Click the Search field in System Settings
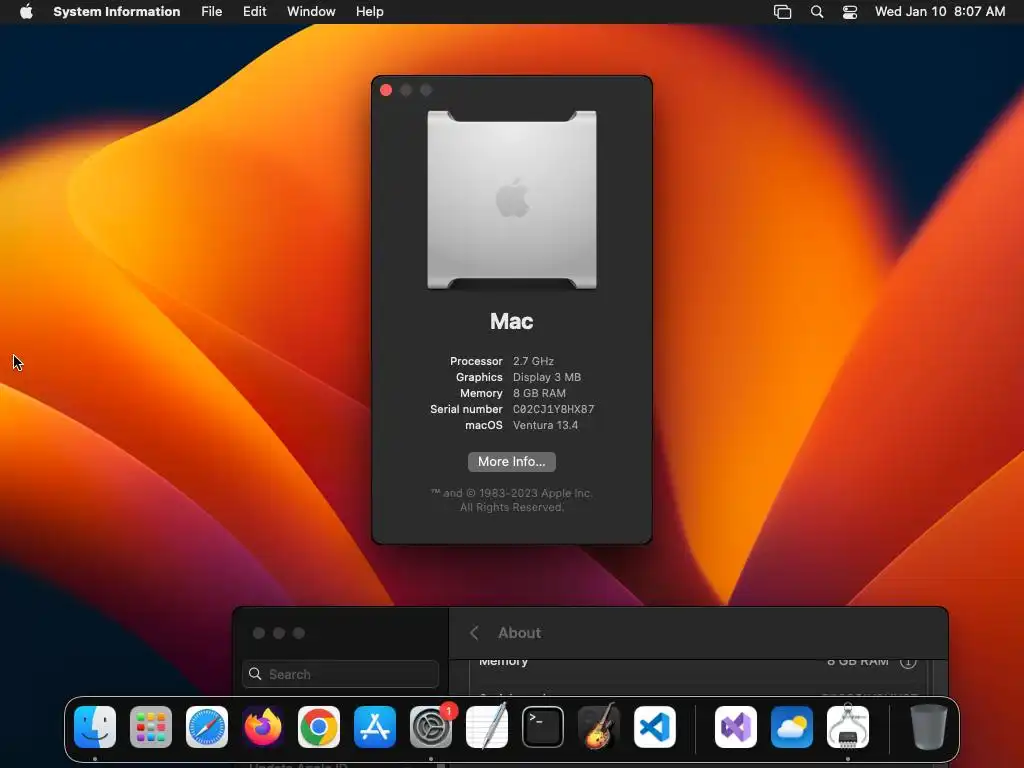1024x768 pixels. (x=340, y=674)
